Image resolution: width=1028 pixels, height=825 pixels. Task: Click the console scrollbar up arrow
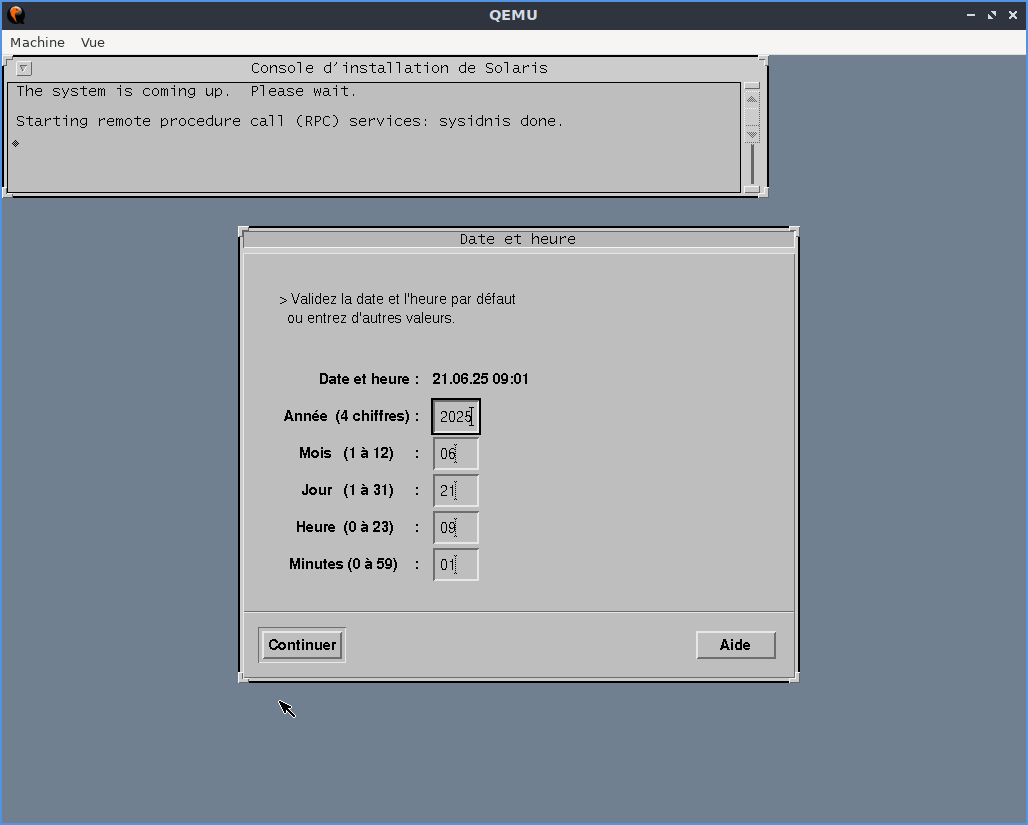pos(752,99)
